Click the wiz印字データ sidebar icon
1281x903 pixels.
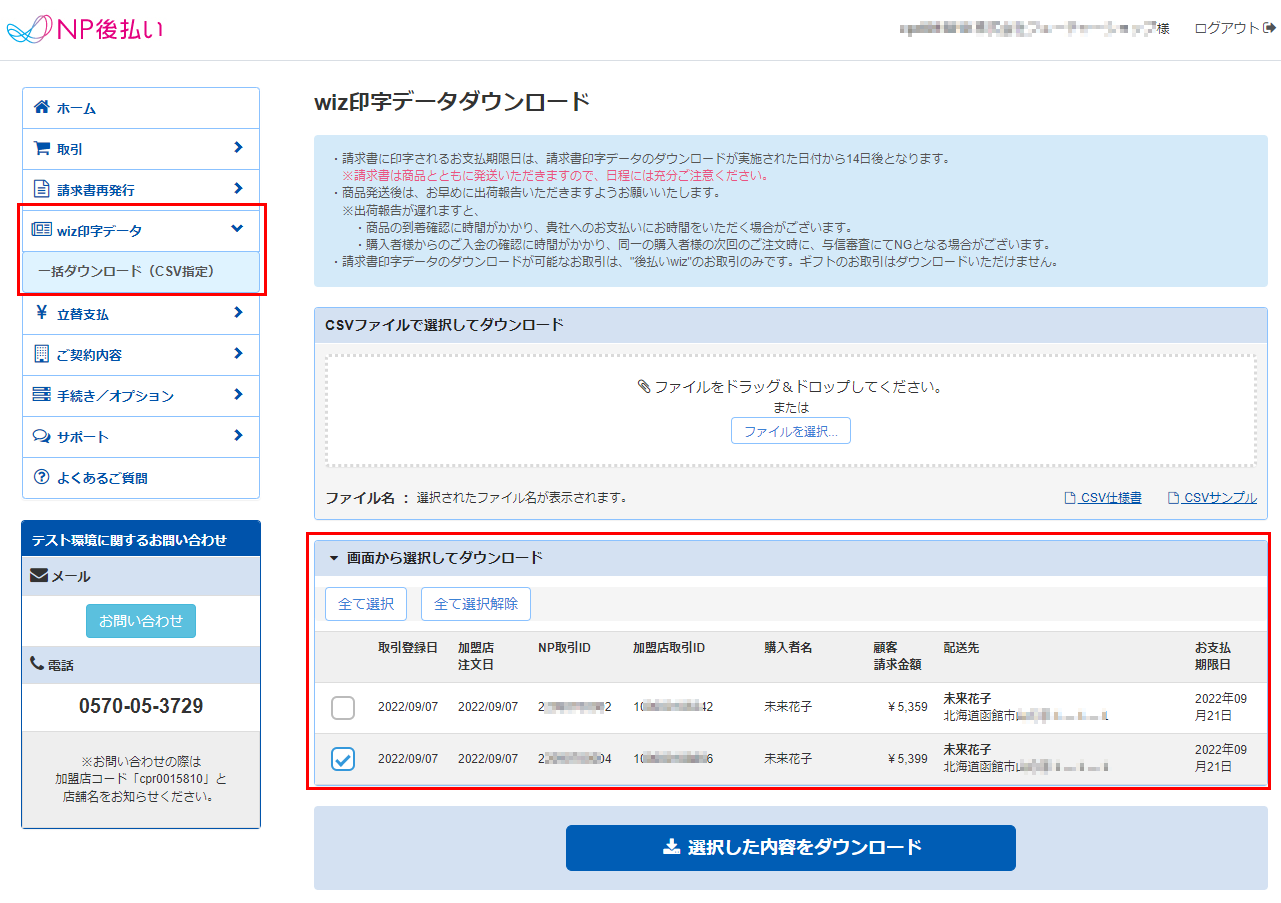pyautogui.click(x=41, y=230)
